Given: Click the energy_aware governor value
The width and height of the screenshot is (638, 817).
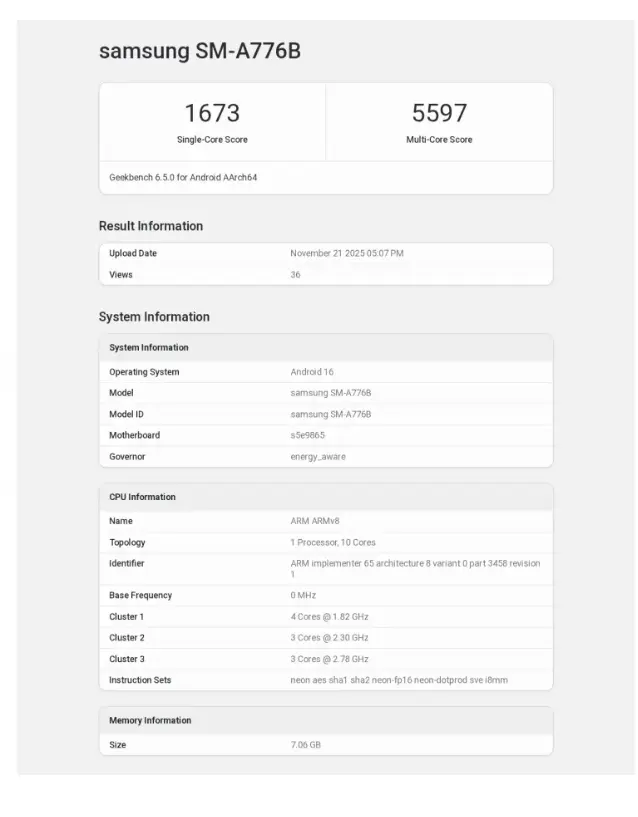Looking at the screenshot, I should [x=318, y=457].
